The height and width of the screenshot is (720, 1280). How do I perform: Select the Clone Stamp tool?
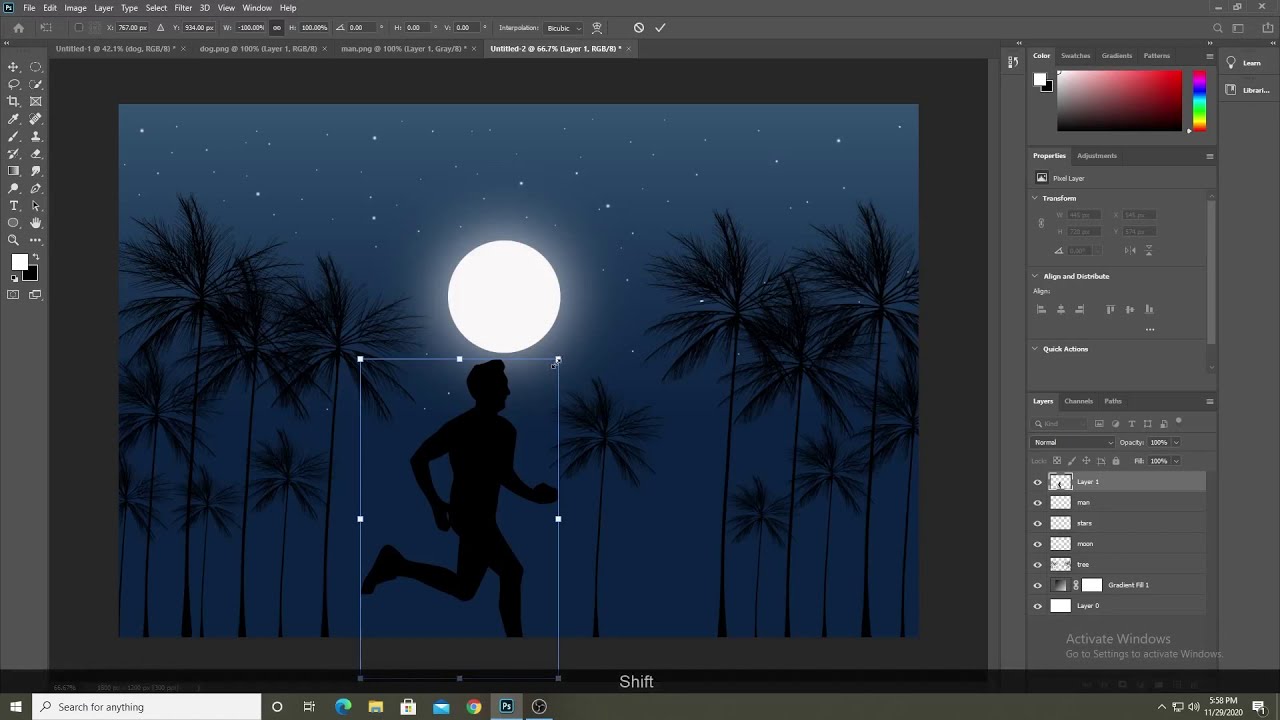pyautogui.click(x=36, y=136)
